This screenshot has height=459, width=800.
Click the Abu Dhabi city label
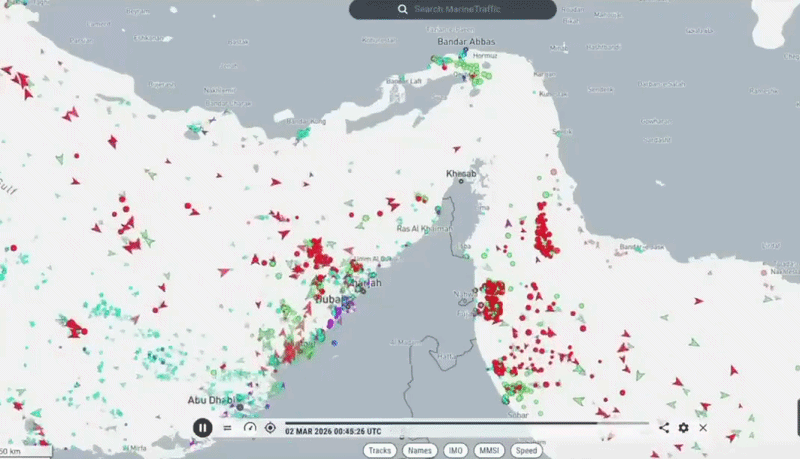211,400
